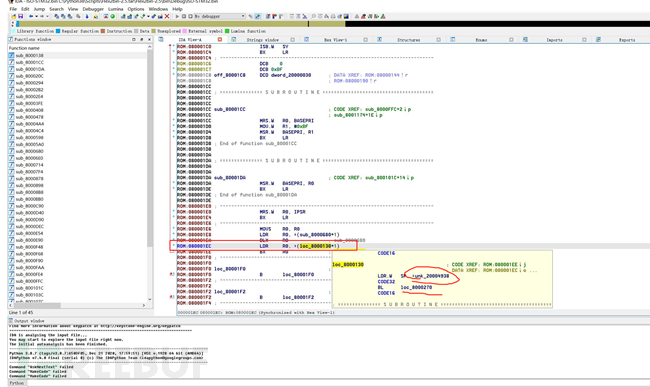Viewport: 650px width, 387px height.
Task: Open the Windows menu
Action: 158,9
